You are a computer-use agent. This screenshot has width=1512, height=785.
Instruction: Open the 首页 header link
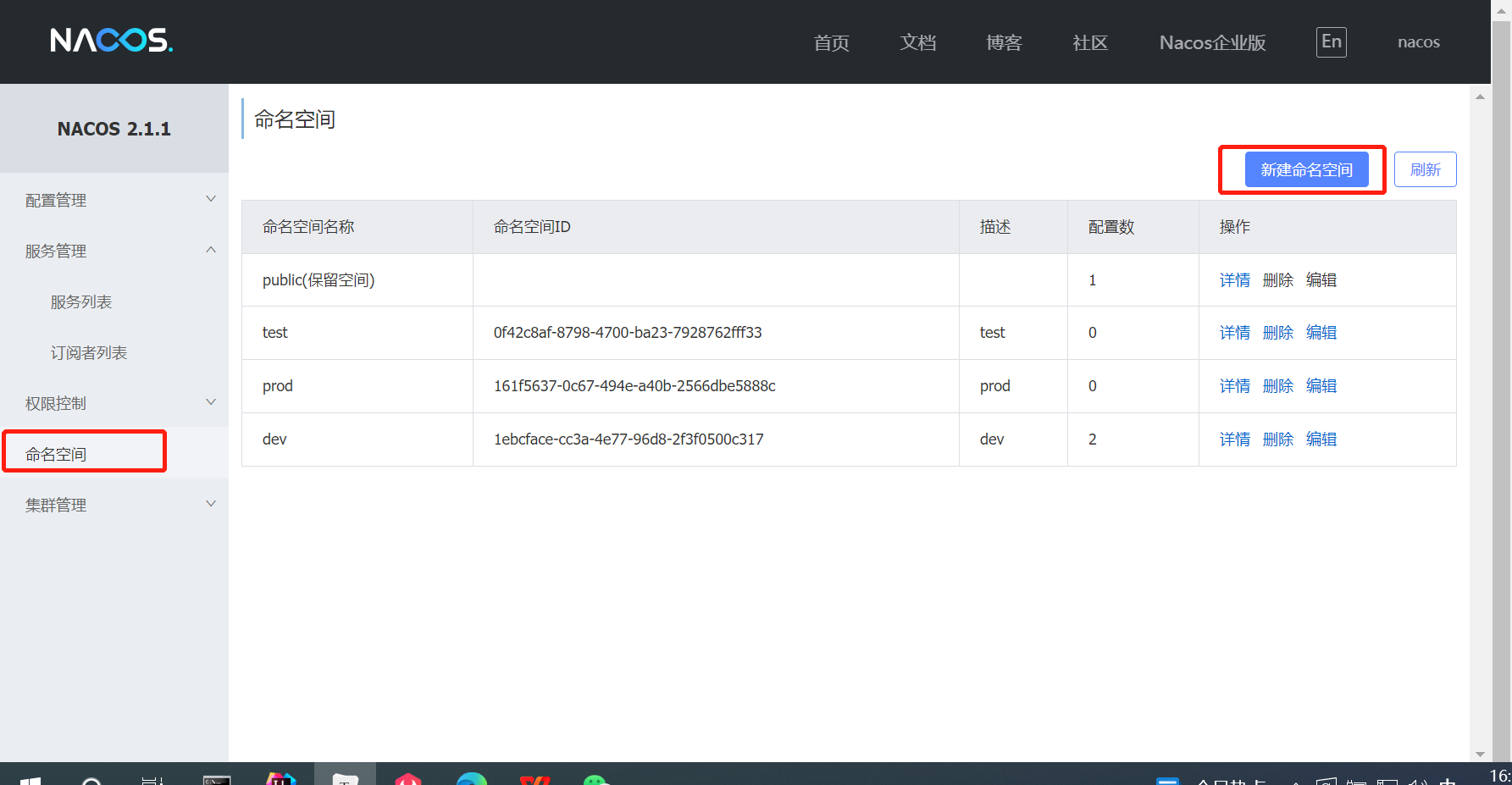(831, 42)
